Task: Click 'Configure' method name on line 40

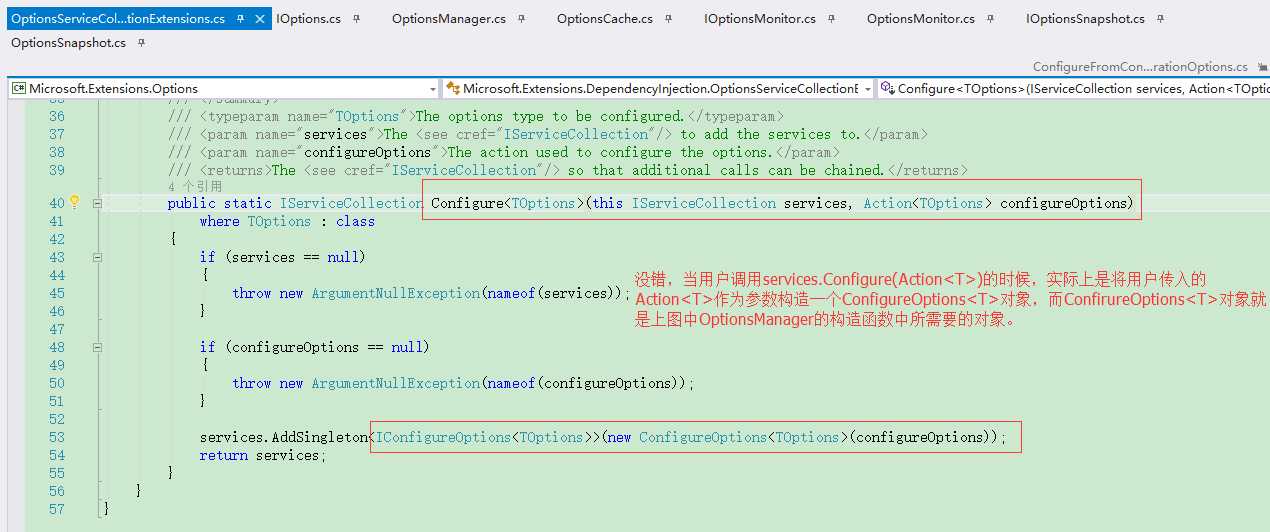Action: 467,203
